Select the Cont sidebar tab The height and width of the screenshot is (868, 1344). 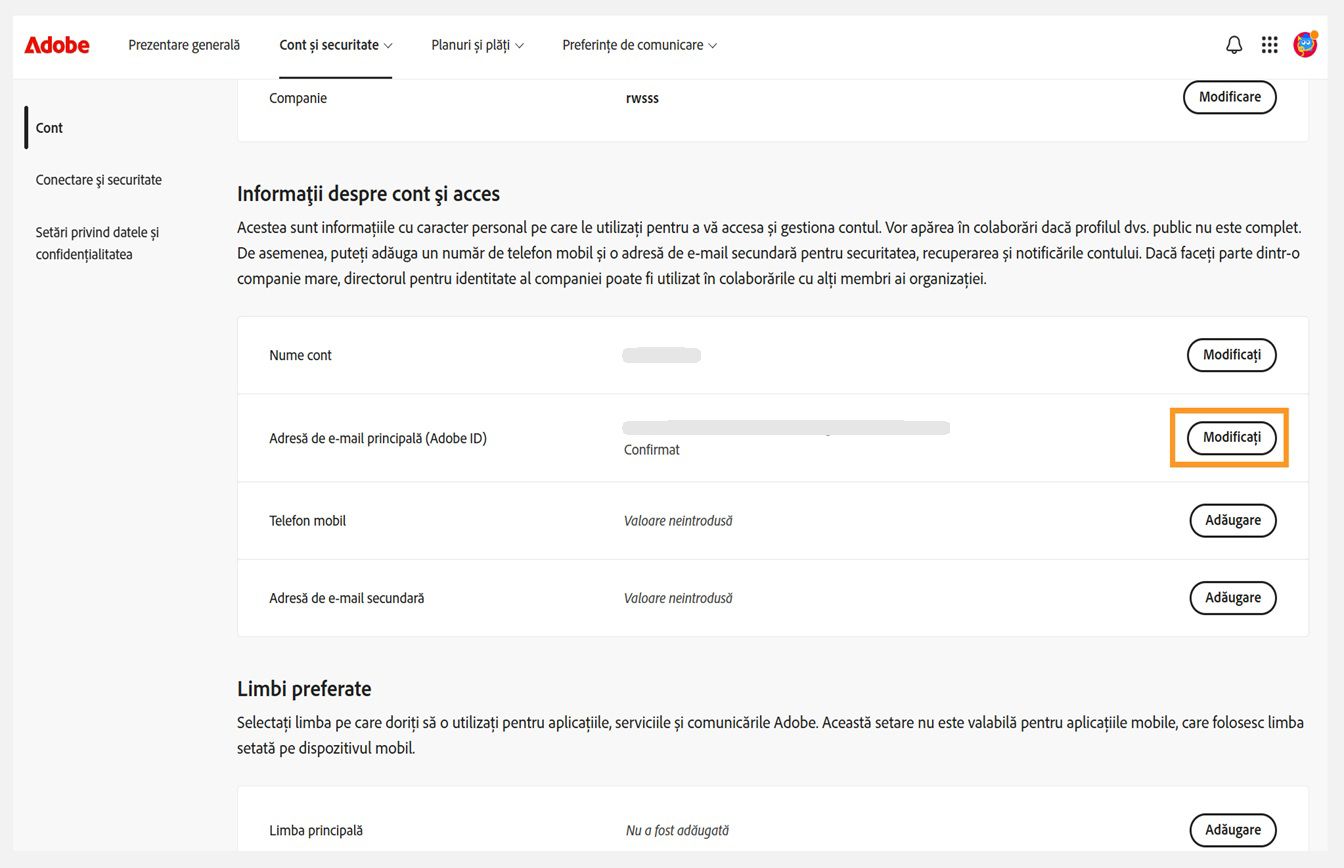click(x=48, y=127)
